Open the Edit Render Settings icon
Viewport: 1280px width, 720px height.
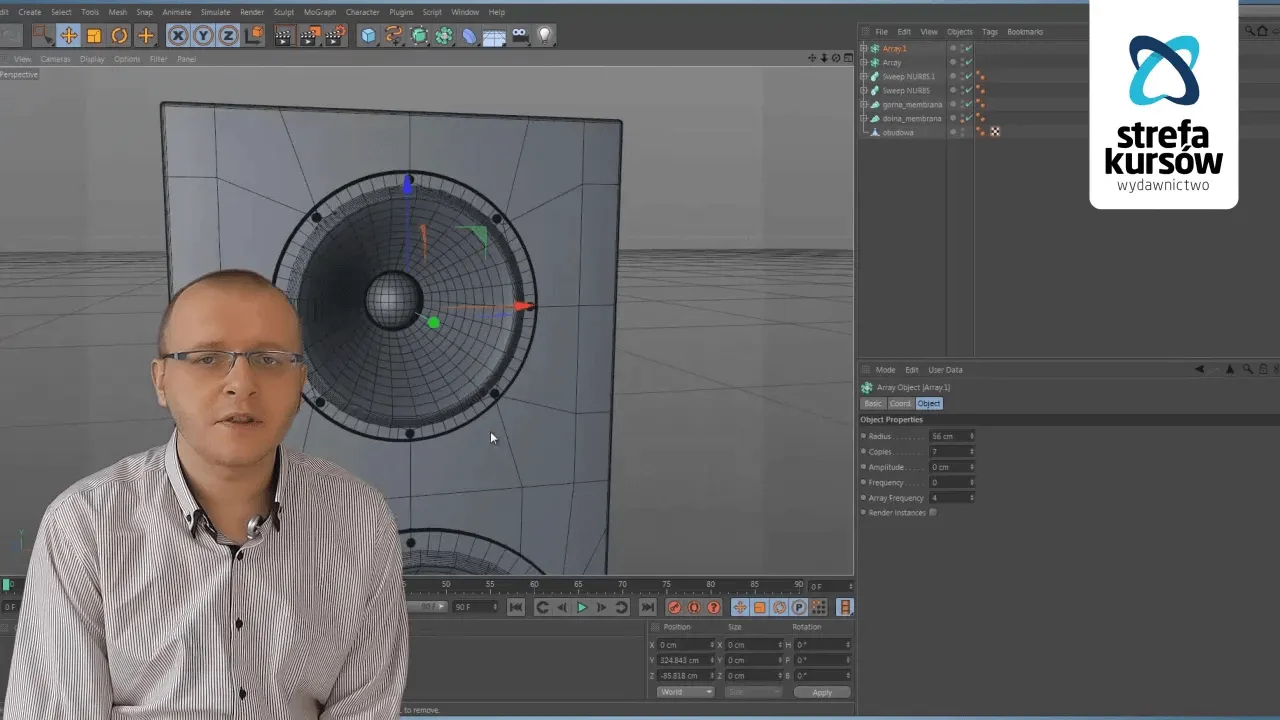tap(334, 36)
